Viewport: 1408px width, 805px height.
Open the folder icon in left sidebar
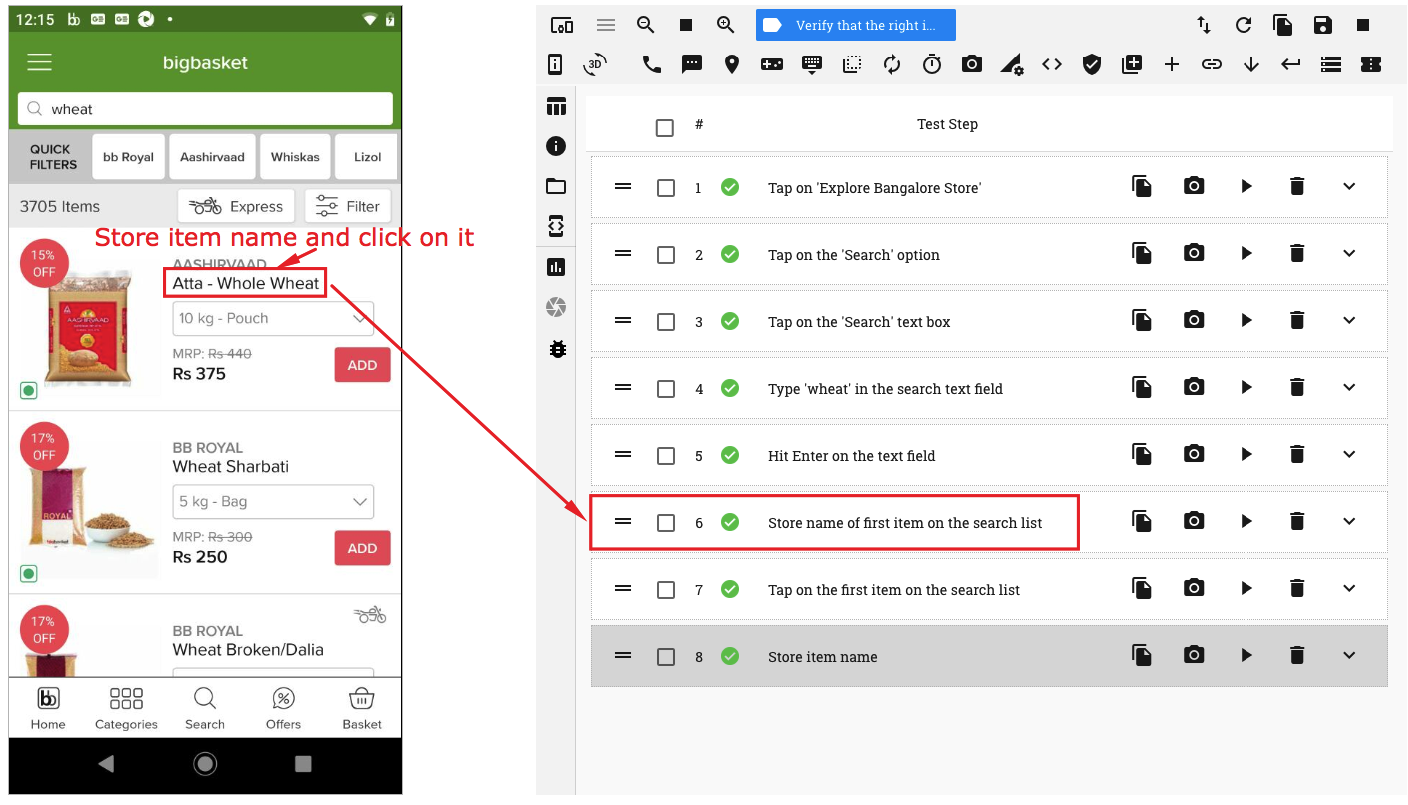point(556,186)
